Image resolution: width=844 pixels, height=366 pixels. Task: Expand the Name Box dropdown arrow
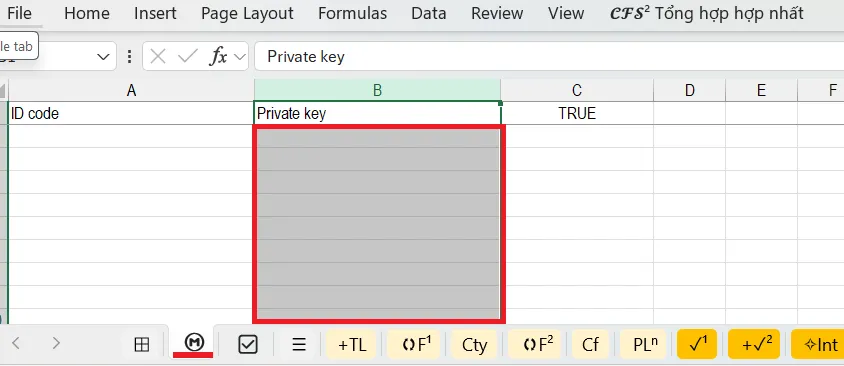[103, 57]
